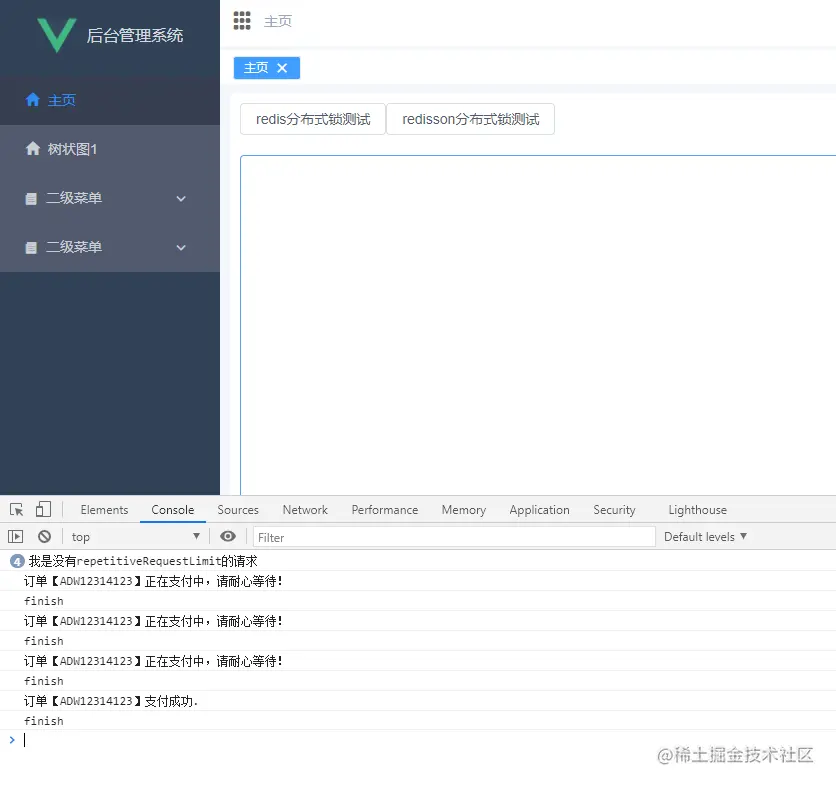Clear console with the ban icon
The height and width of the screenshot is (787, 836).
click(x=44, y=536)
